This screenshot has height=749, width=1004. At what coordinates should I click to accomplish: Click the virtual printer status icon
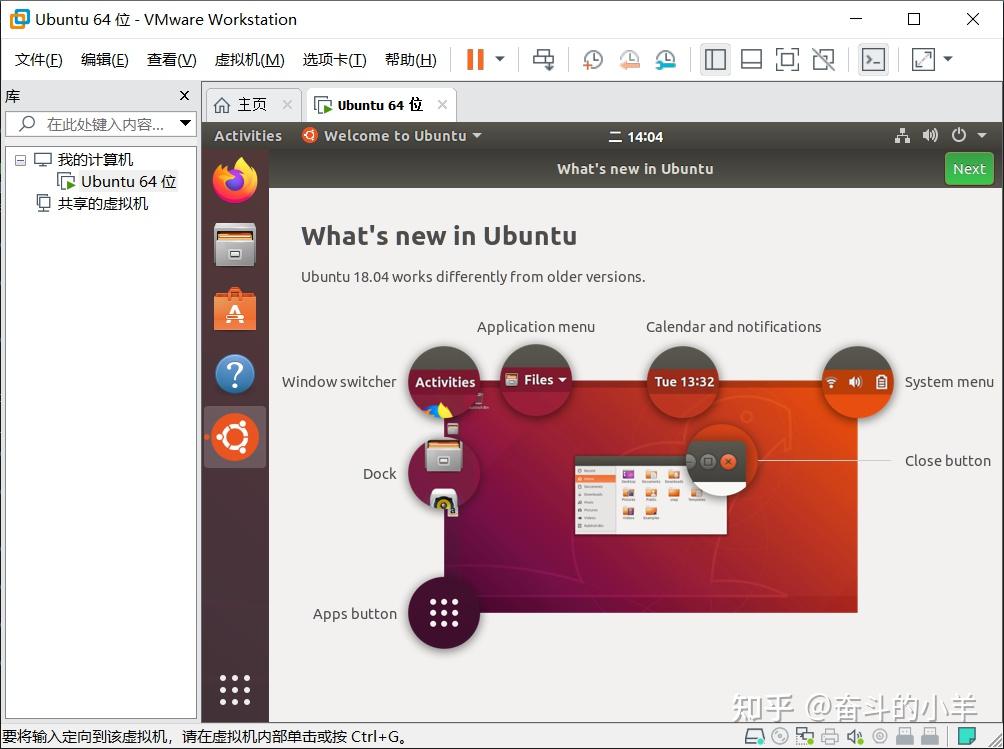tap(829, 736)
